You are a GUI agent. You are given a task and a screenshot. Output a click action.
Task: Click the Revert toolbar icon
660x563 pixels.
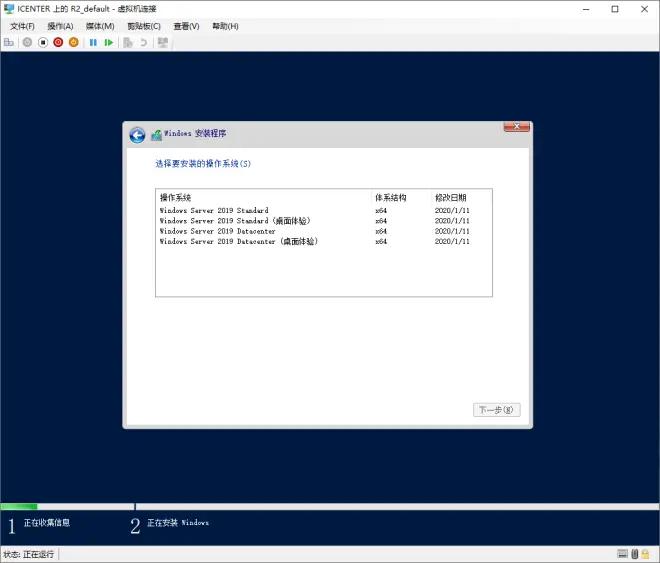click(144, 42)
